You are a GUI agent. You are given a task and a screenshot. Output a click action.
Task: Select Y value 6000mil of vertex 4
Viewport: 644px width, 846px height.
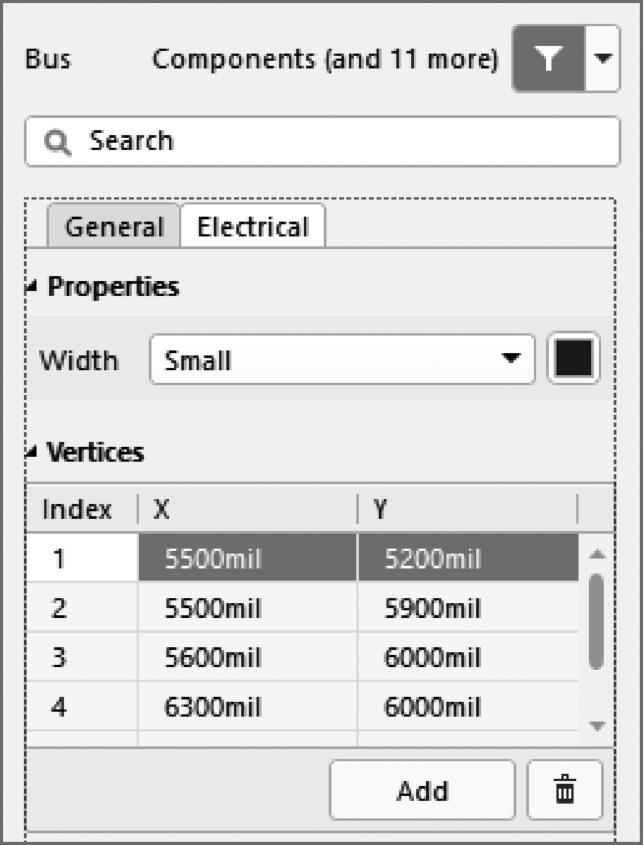click(x=466, y=708)
